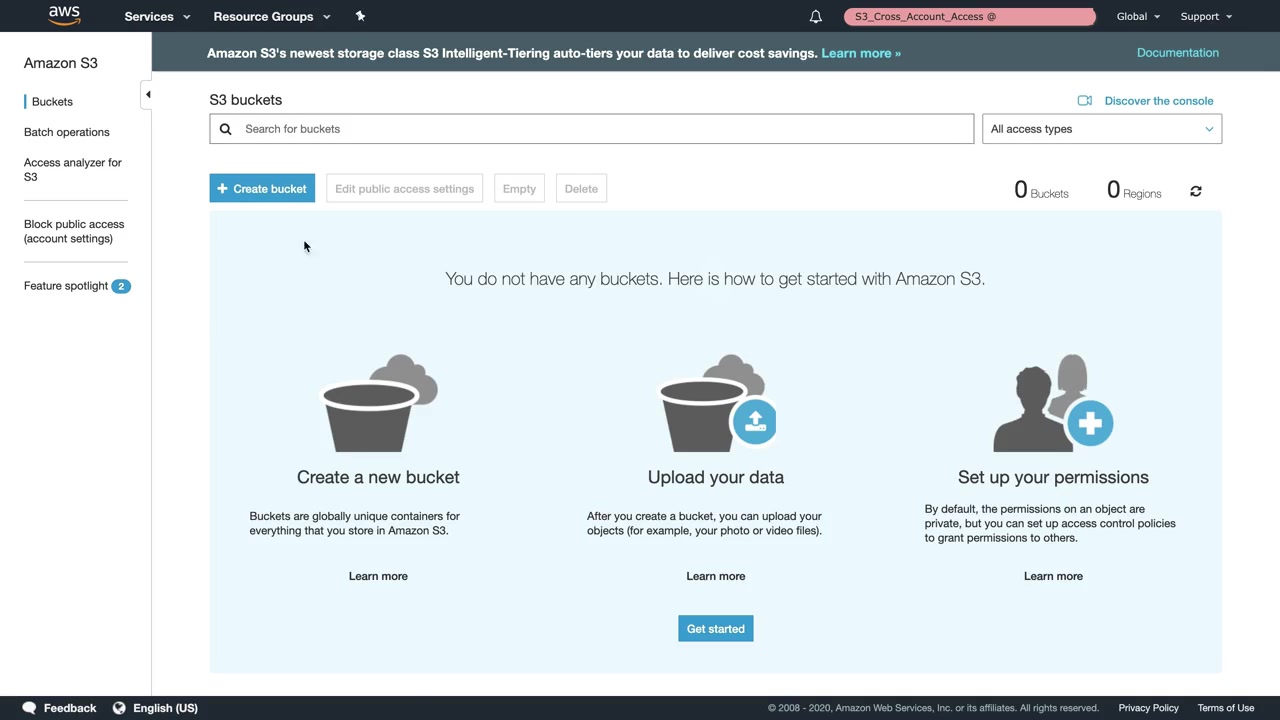
Task: Click the S3 buckets heading
Action: pos(246,100)
